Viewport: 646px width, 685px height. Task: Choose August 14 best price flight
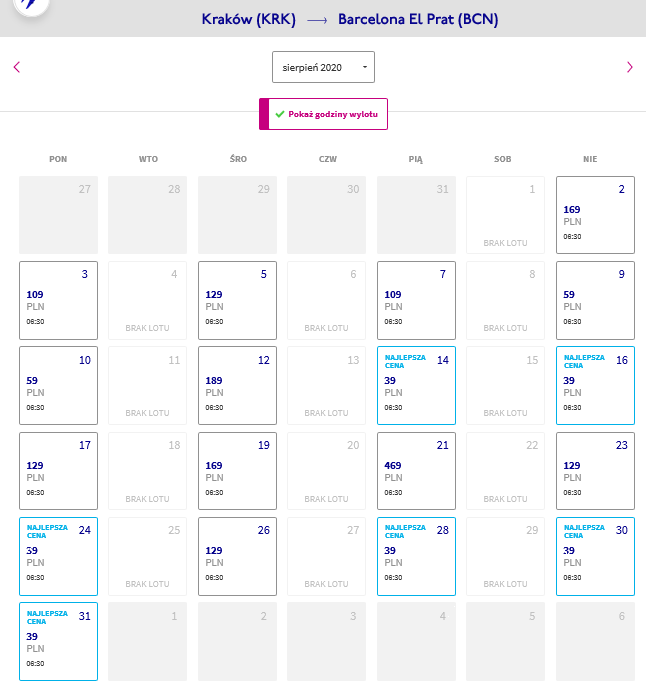416,385
